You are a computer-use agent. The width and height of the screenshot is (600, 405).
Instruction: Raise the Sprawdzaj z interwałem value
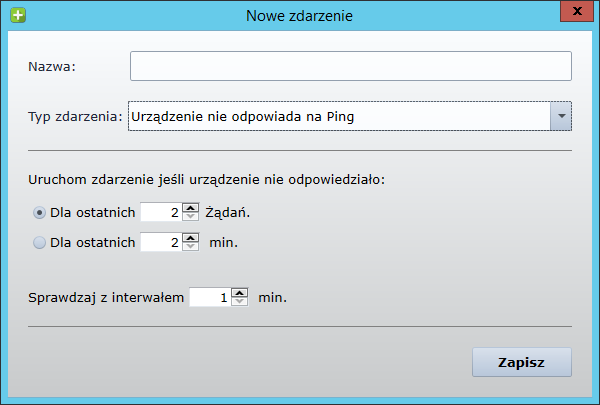coord(239,292)
